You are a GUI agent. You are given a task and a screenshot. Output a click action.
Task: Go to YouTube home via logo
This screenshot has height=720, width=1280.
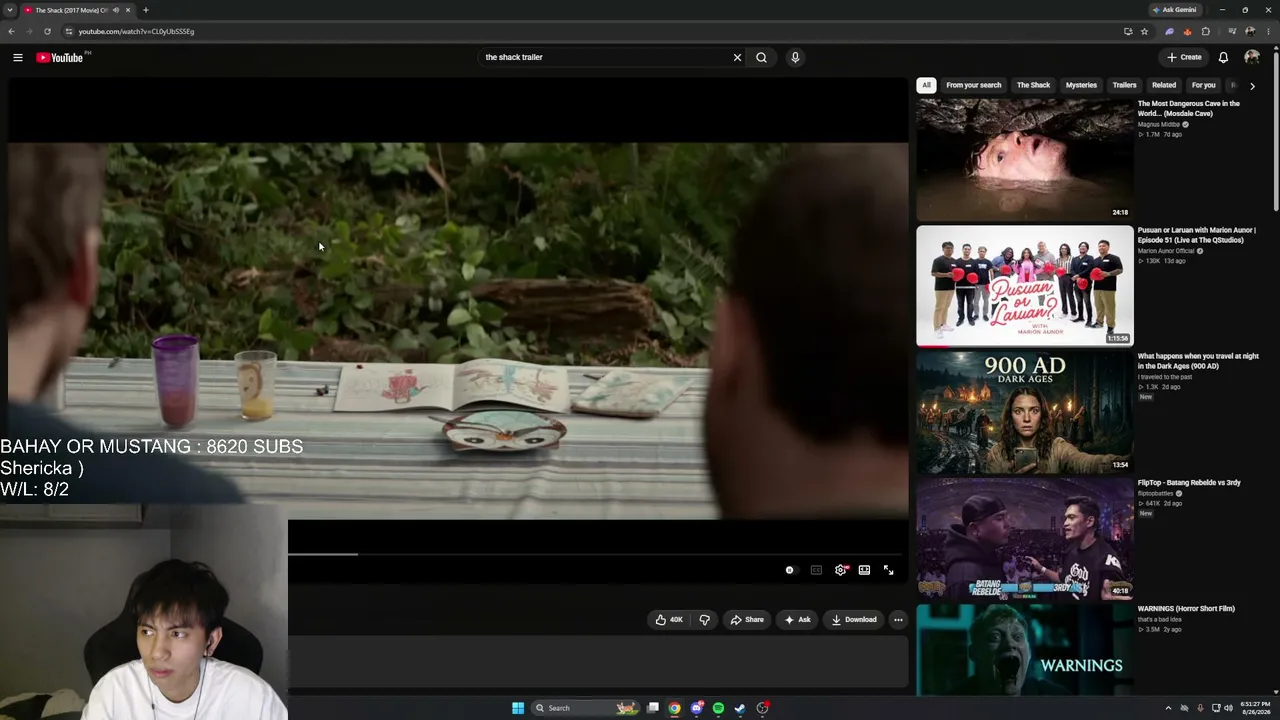tap(60, 57)
